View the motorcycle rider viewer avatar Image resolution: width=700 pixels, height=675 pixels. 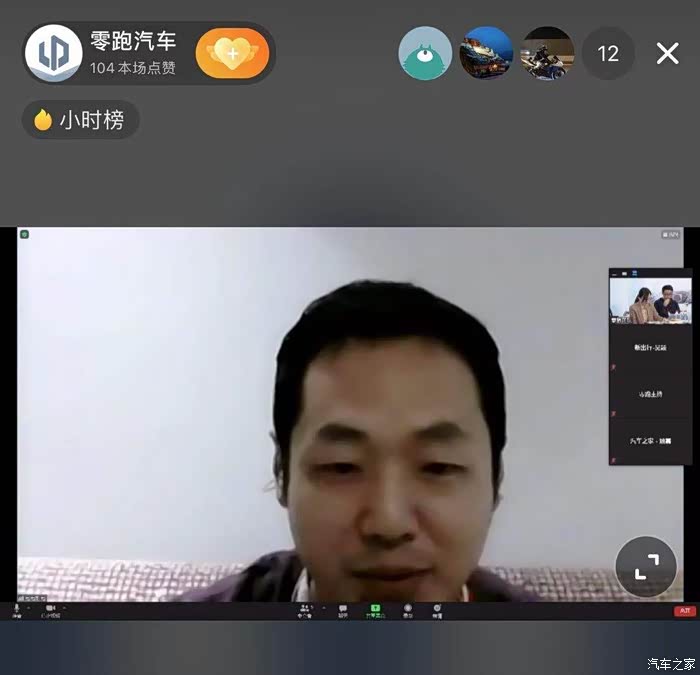tap(547, 53)
